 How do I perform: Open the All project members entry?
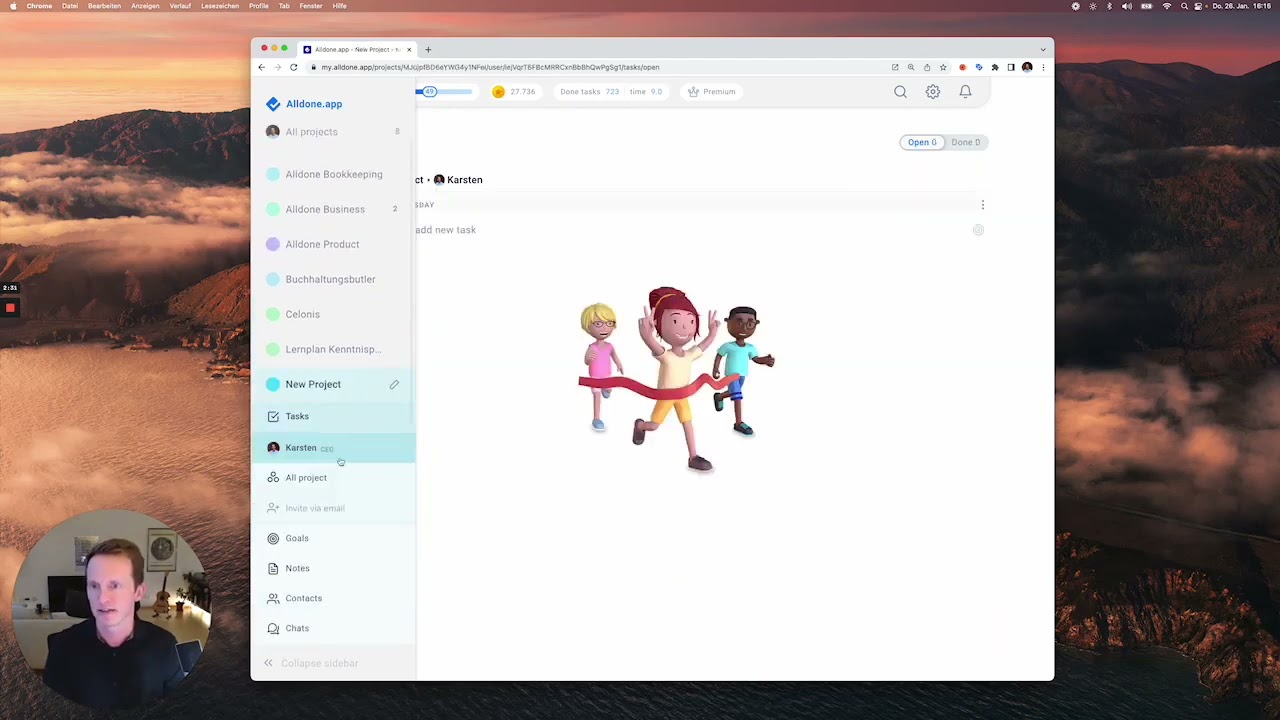coord(333,478)
